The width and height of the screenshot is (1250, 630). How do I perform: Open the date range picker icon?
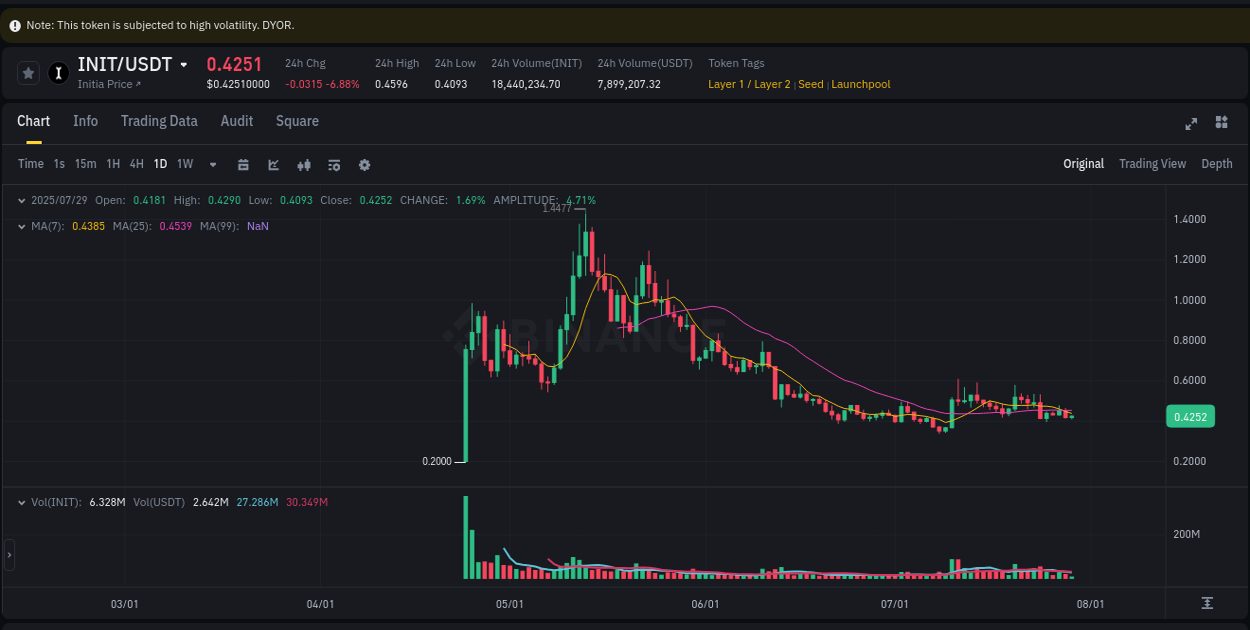coord(243,164)
